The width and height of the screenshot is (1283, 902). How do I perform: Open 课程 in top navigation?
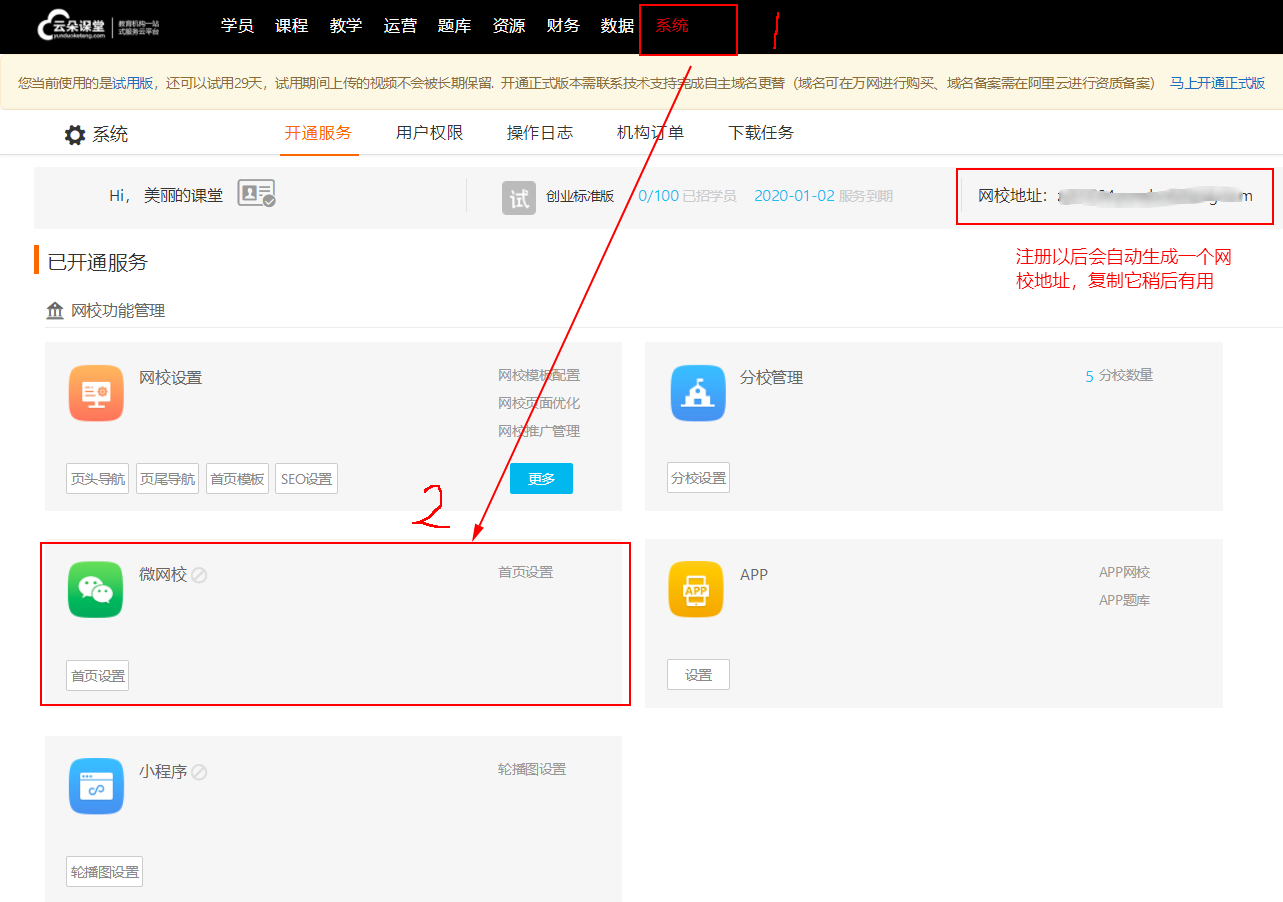[x=291, y=26]
